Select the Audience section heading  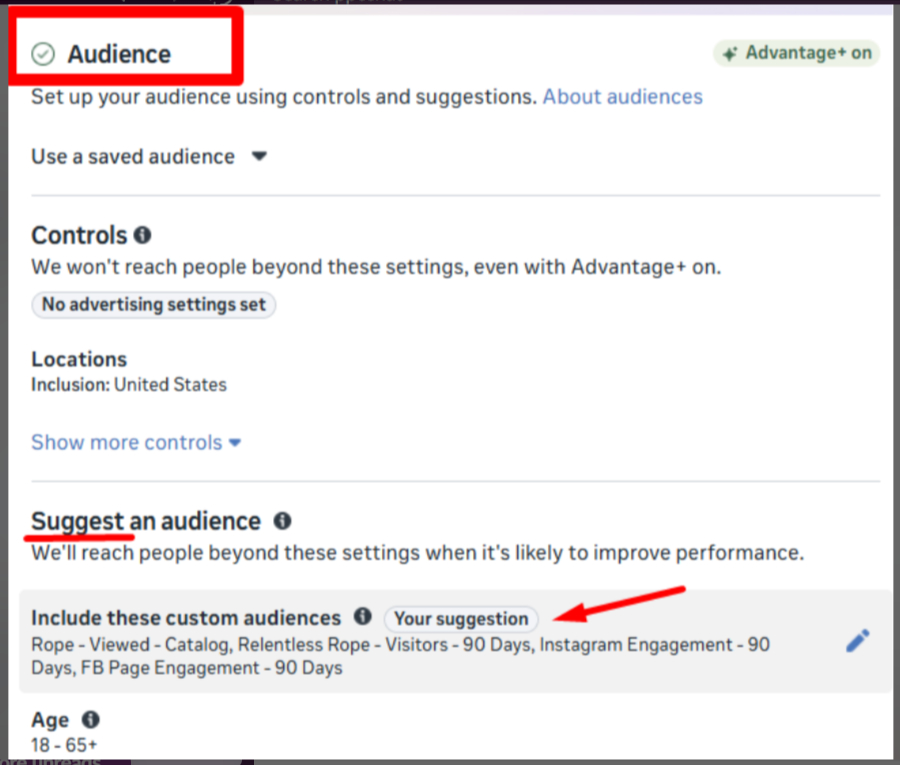119,54
